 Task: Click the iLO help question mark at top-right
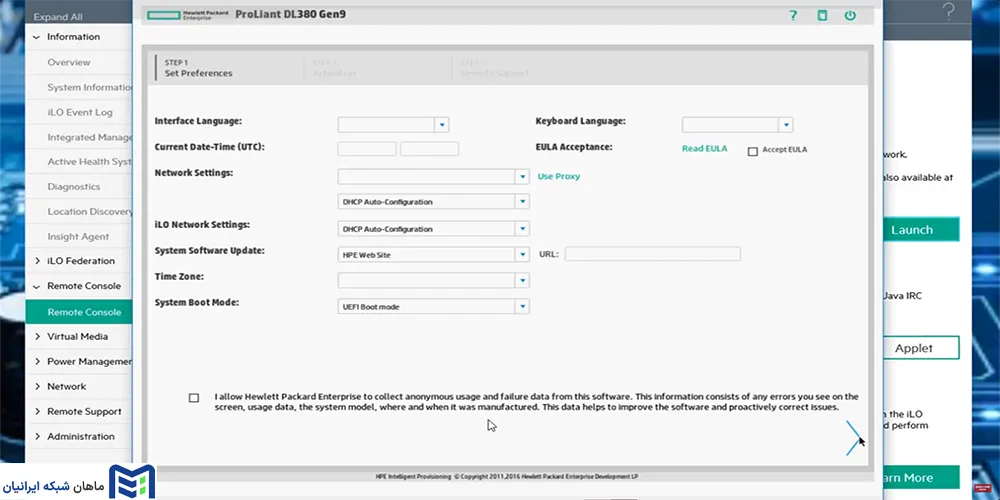click(x=949, y=11)
